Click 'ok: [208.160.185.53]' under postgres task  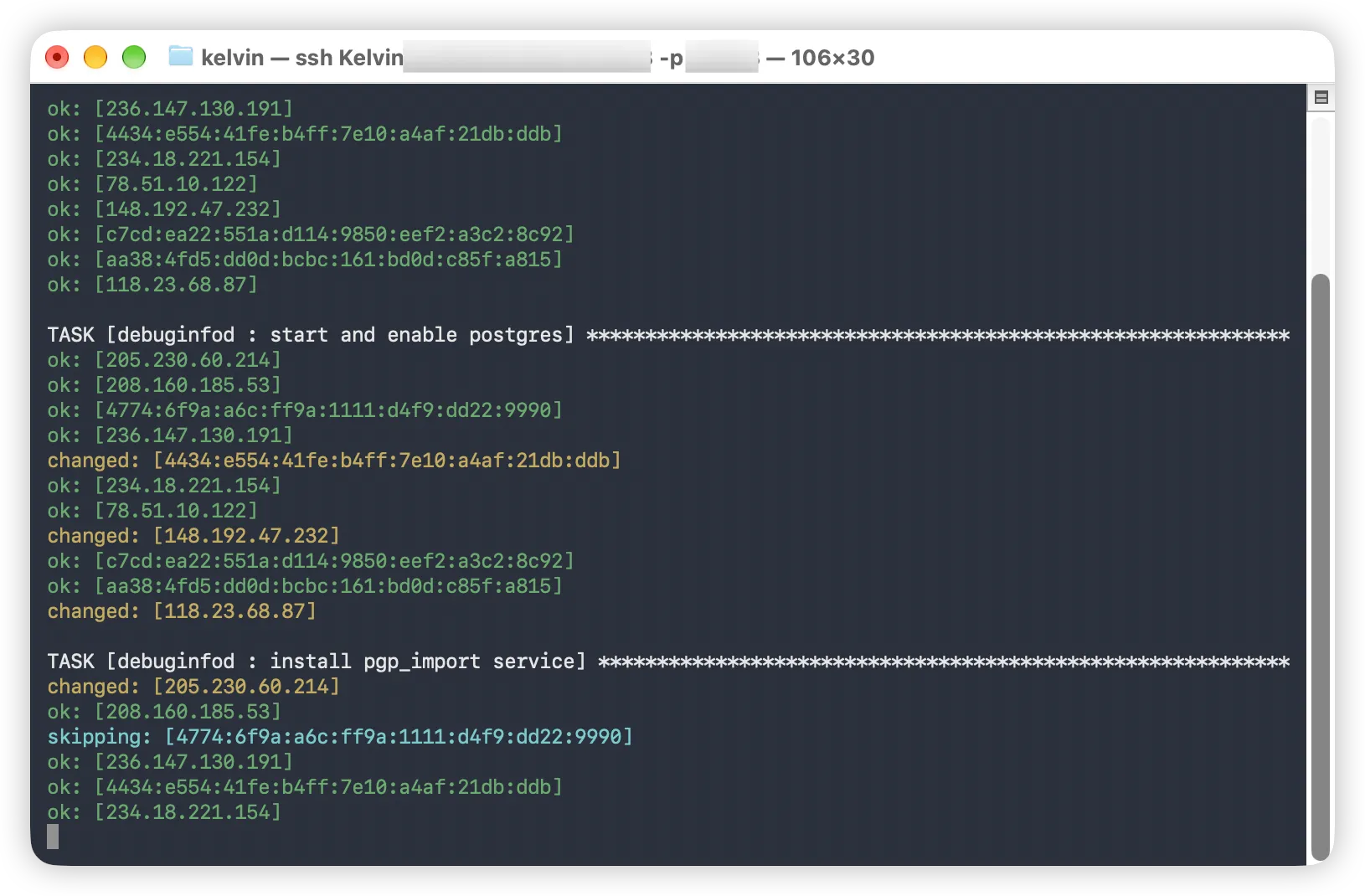[164, 385]
